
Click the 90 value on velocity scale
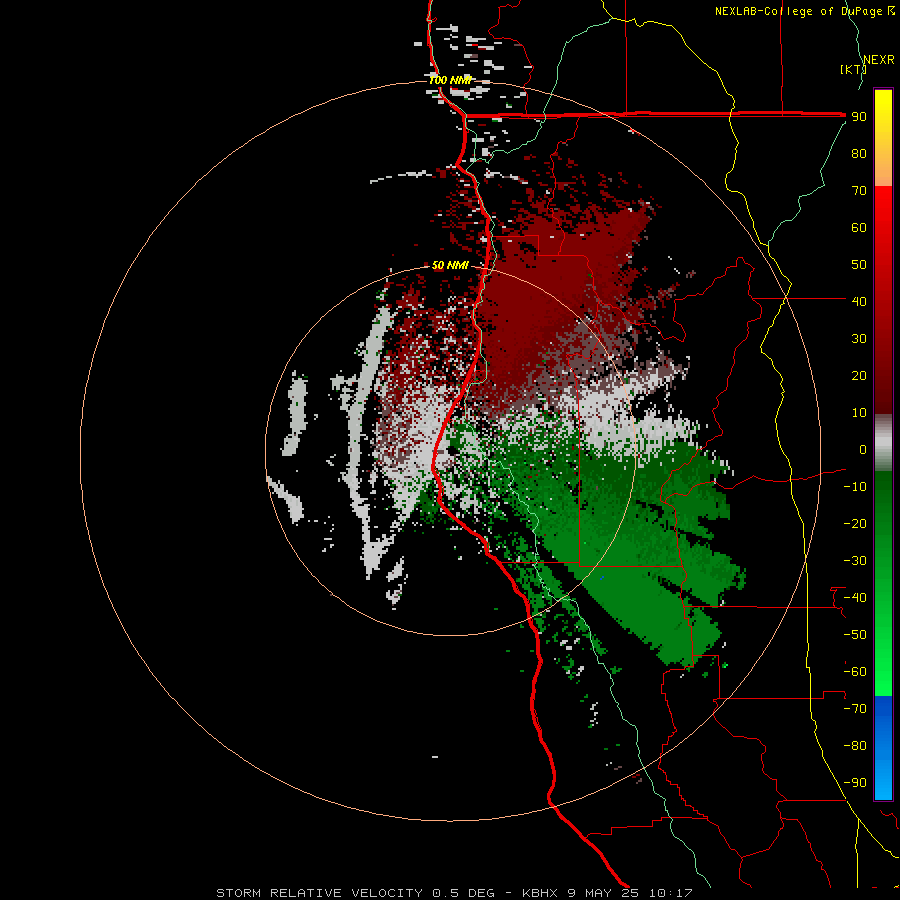[859, 117]
